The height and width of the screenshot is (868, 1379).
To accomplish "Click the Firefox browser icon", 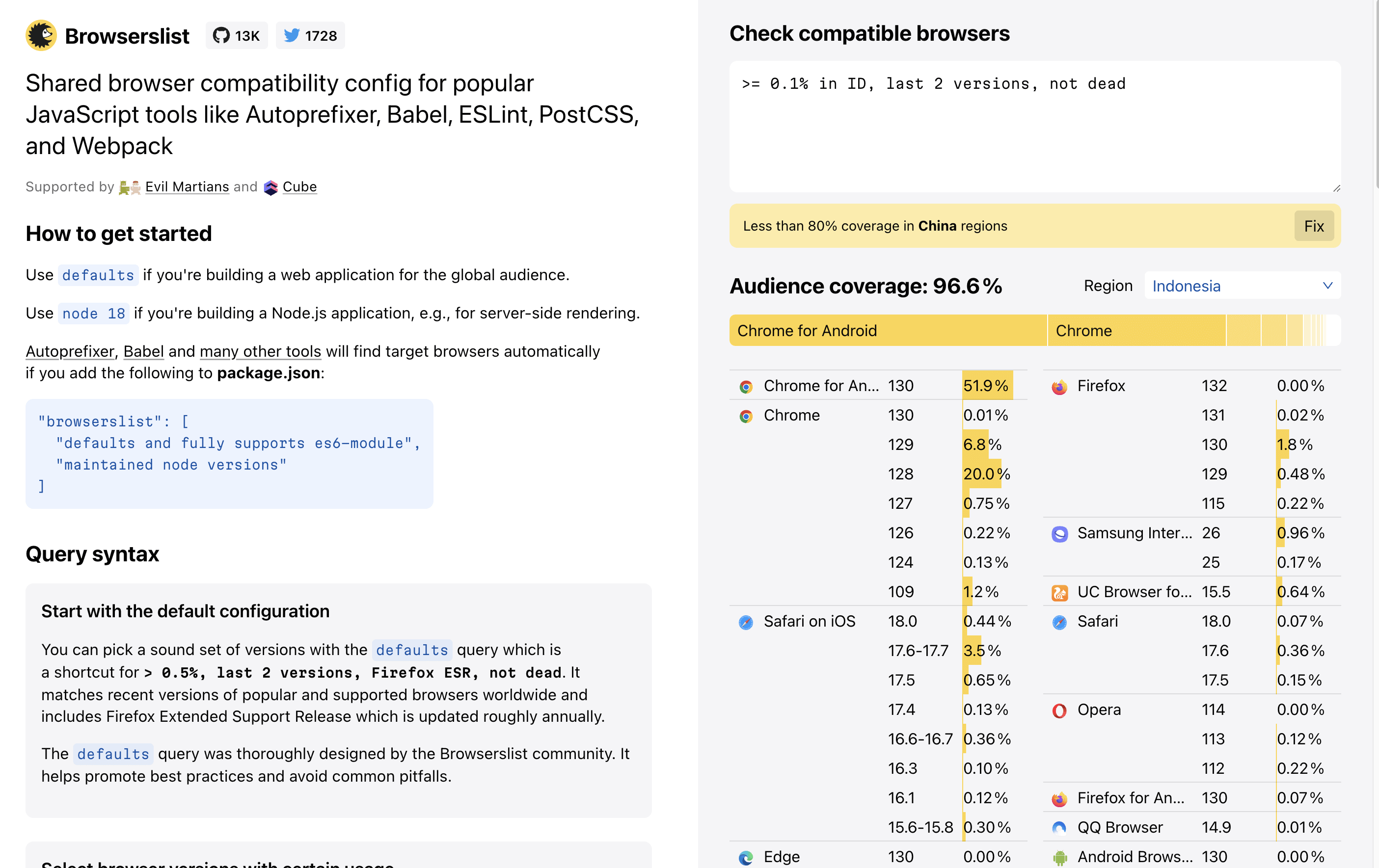I will click(1059, 386).
